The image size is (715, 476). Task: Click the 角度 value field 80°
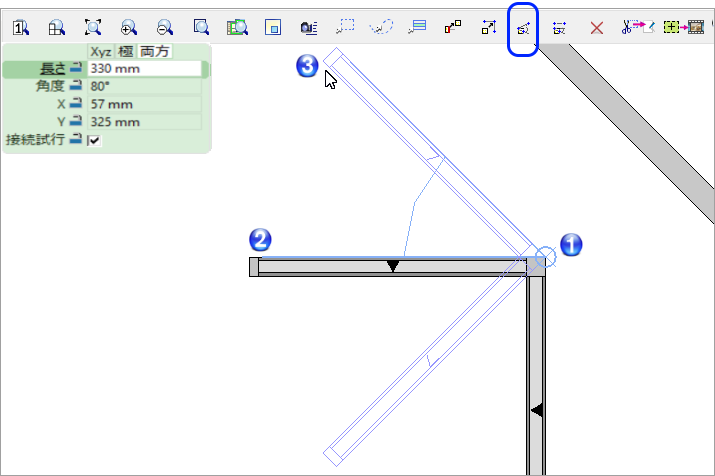[x=144, y=86]
